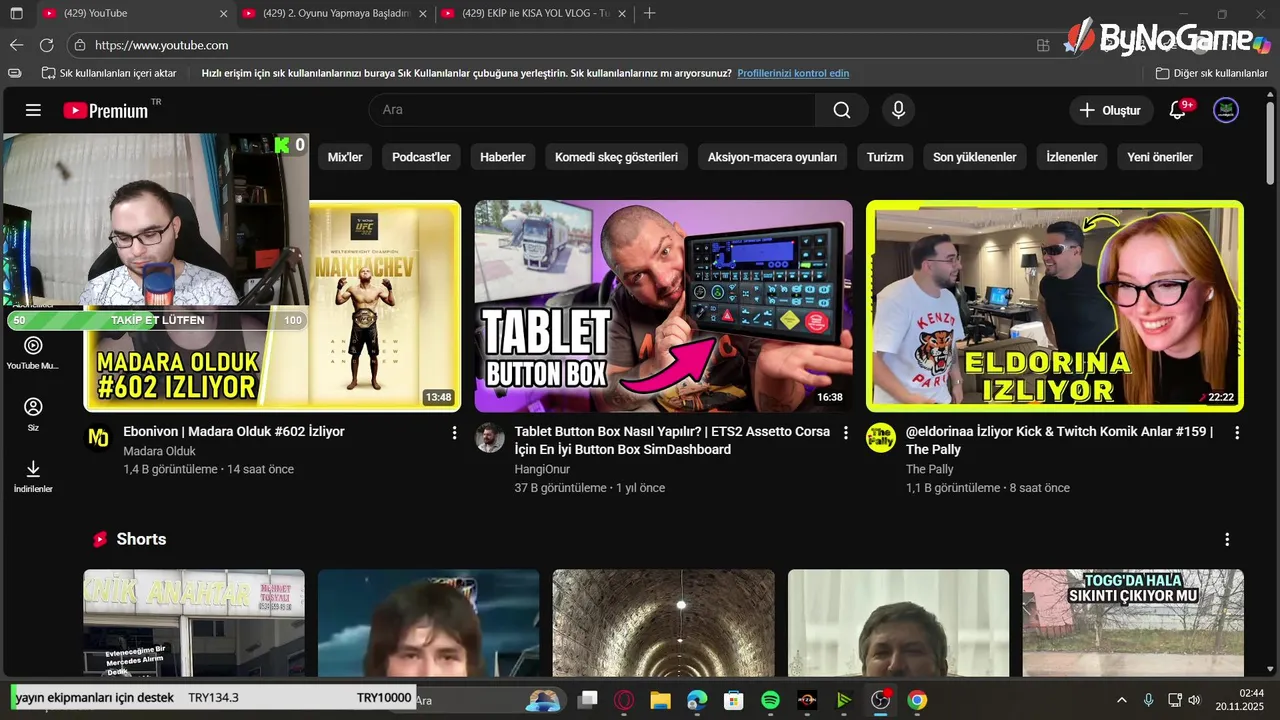Screen dimensions: 1280x720
Task: Open volume control in system tray
Action: coord(1194,700)
